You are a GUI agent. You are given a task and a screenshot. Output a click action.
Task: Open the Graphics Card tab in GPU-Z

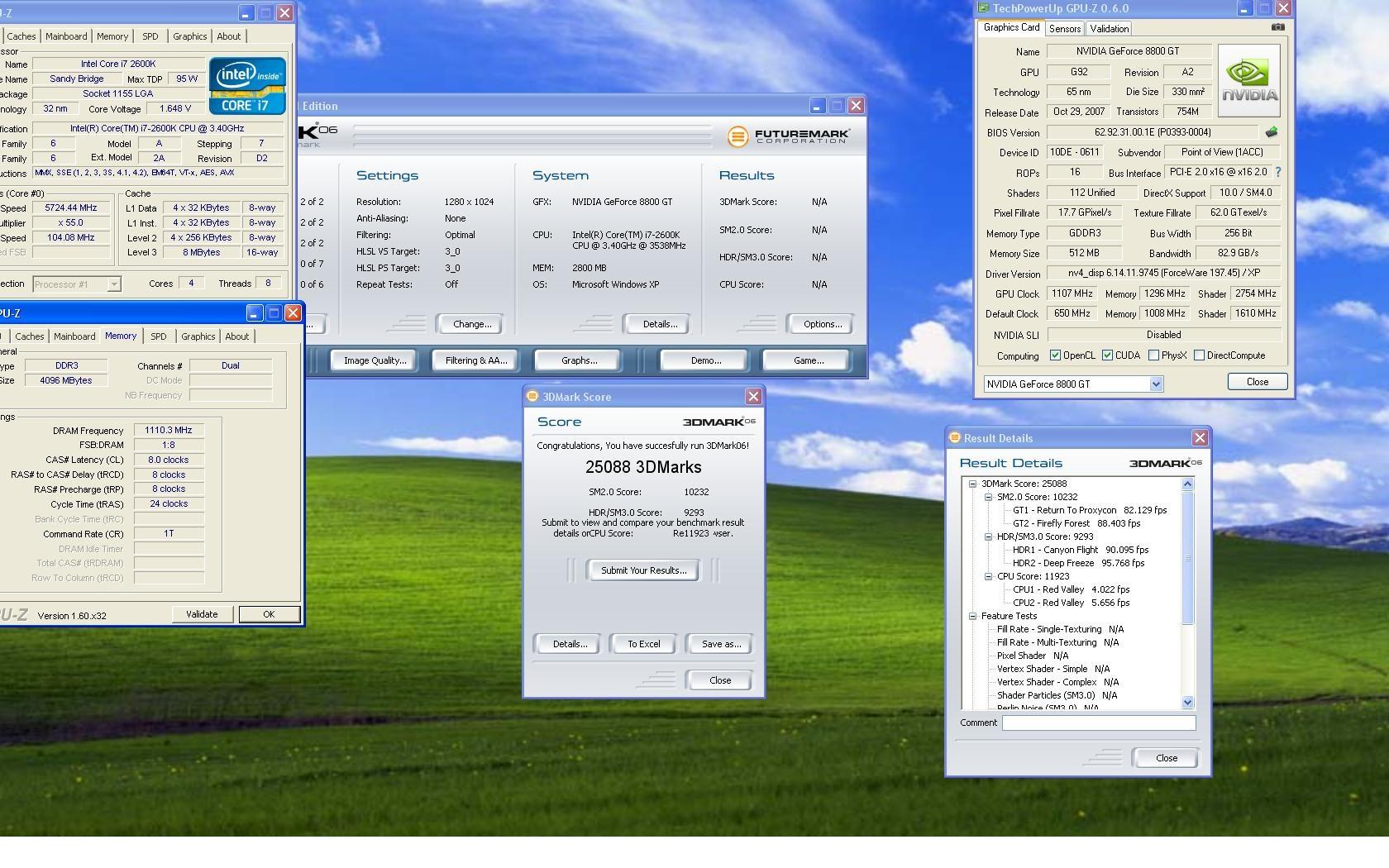pos(1011,27)
